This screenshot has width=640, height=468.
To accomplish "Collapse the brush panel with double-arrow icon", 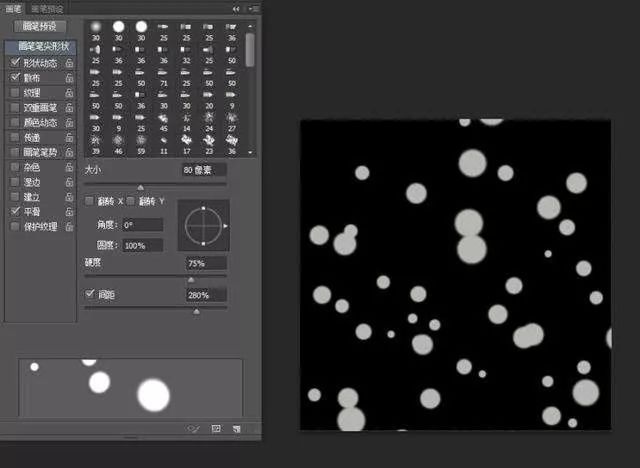I will pyautogui.click(x=236, y=9).
